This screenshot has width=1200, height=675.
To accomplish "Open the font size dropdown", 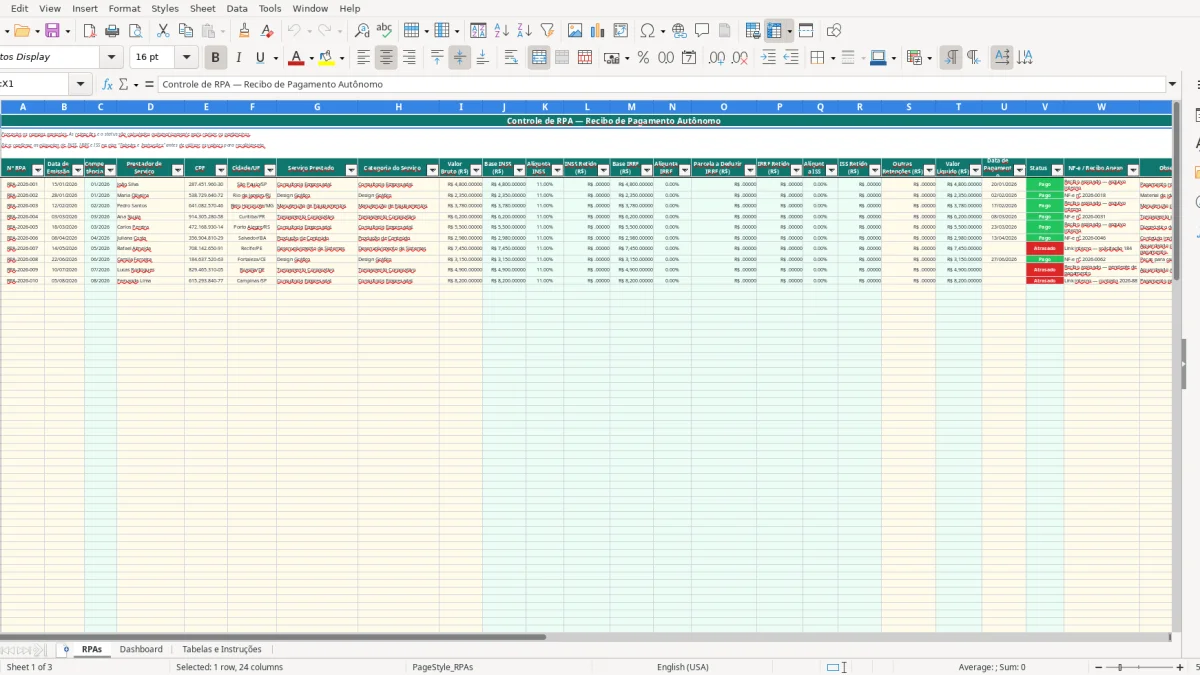I will pyautogui.click(x=187, y=58).
